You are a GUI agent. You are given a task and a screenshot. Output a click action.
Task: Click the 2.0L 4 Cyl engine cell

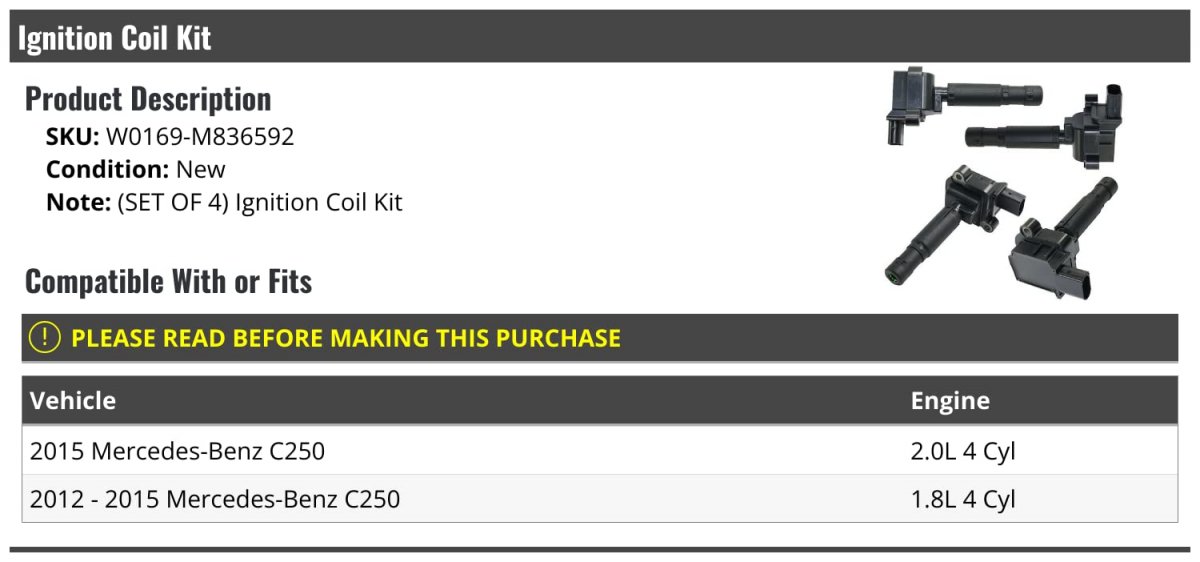(962, 451)
